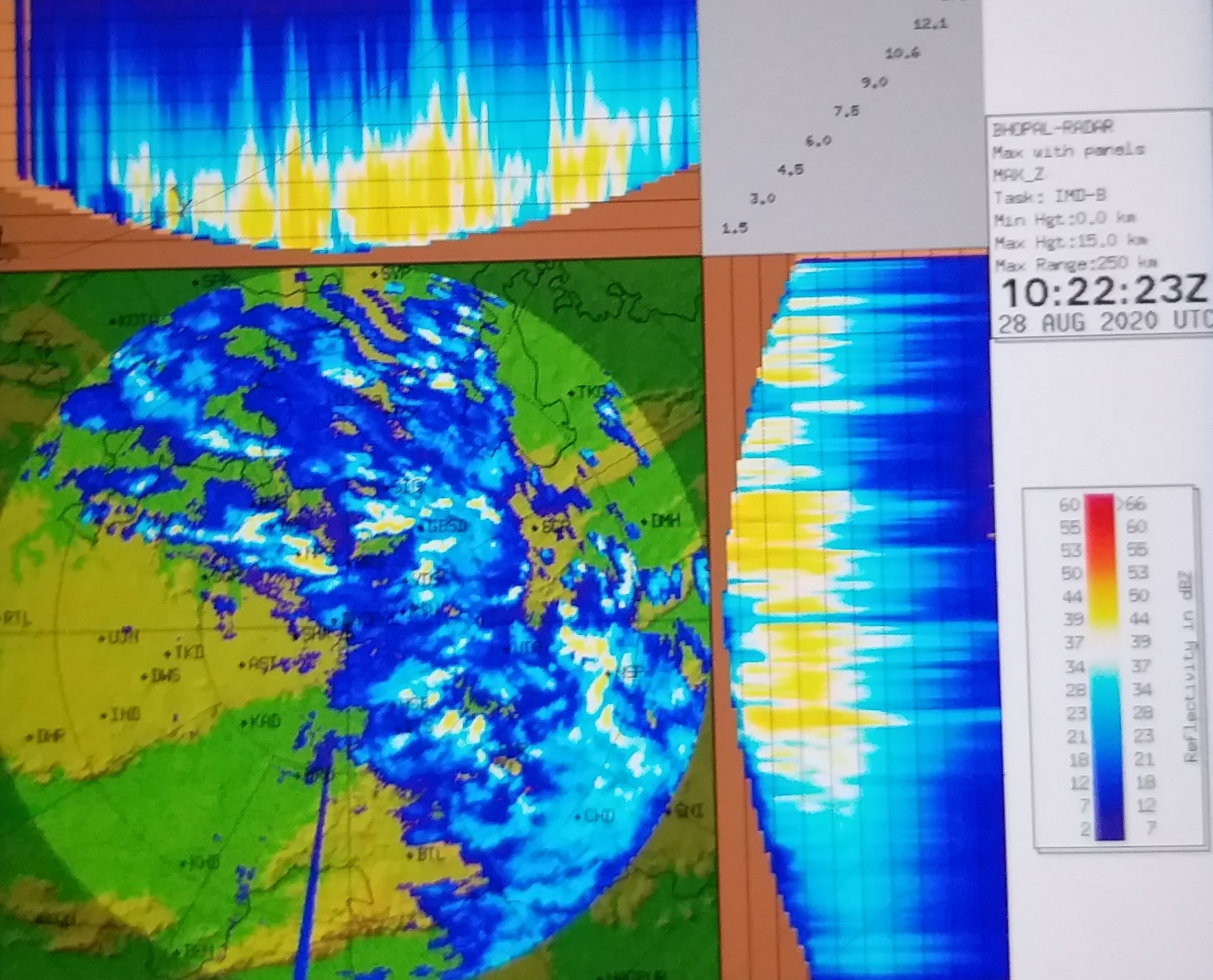The height and width of the screenshot is (980, 1213).
Task: Select the 'Min Hgt: 0.0 km' entry
Action: 1065,218
